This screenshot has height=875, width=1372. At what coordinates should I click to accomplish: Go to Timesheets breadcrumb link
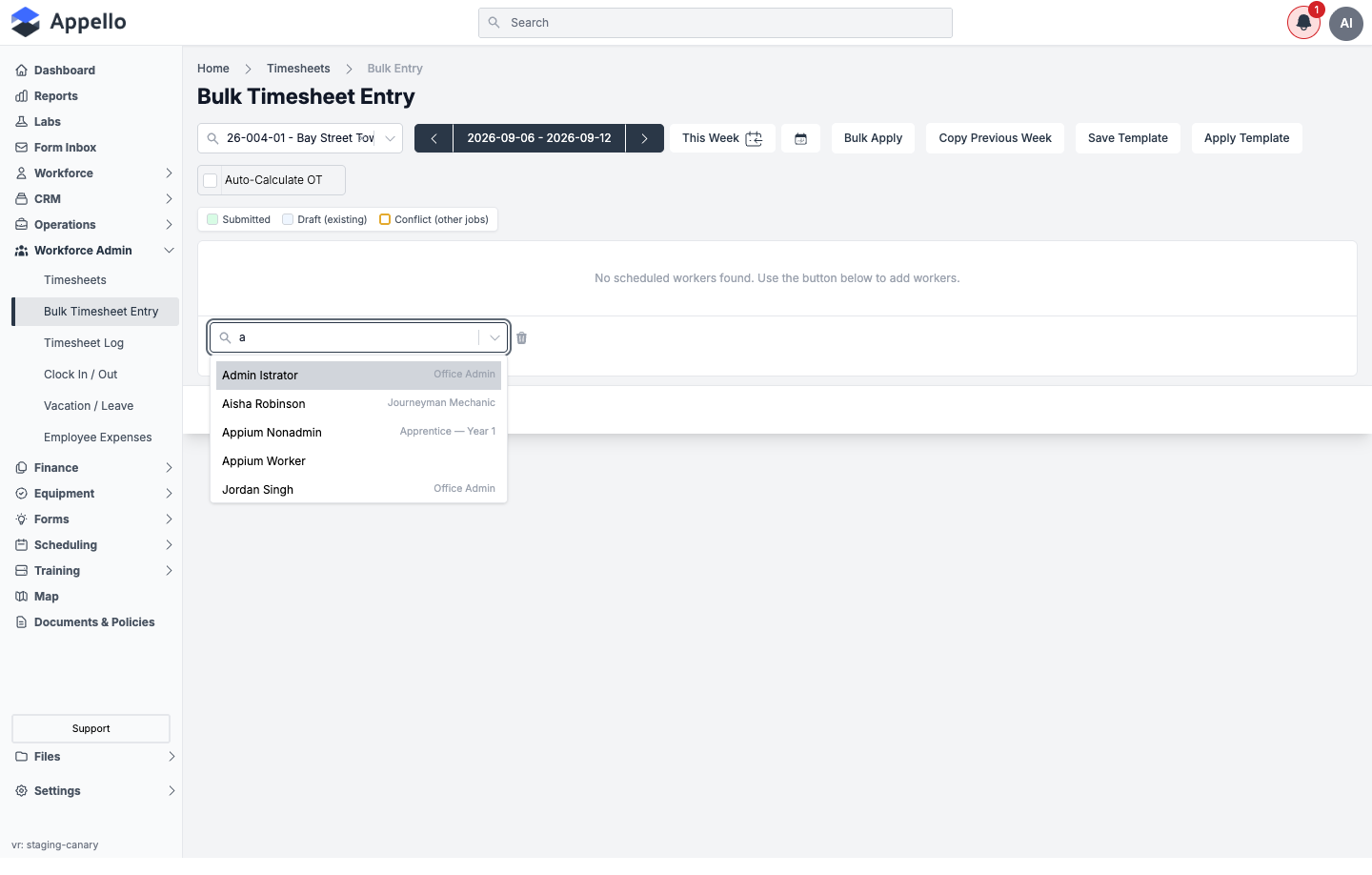[x=298, y=69]
